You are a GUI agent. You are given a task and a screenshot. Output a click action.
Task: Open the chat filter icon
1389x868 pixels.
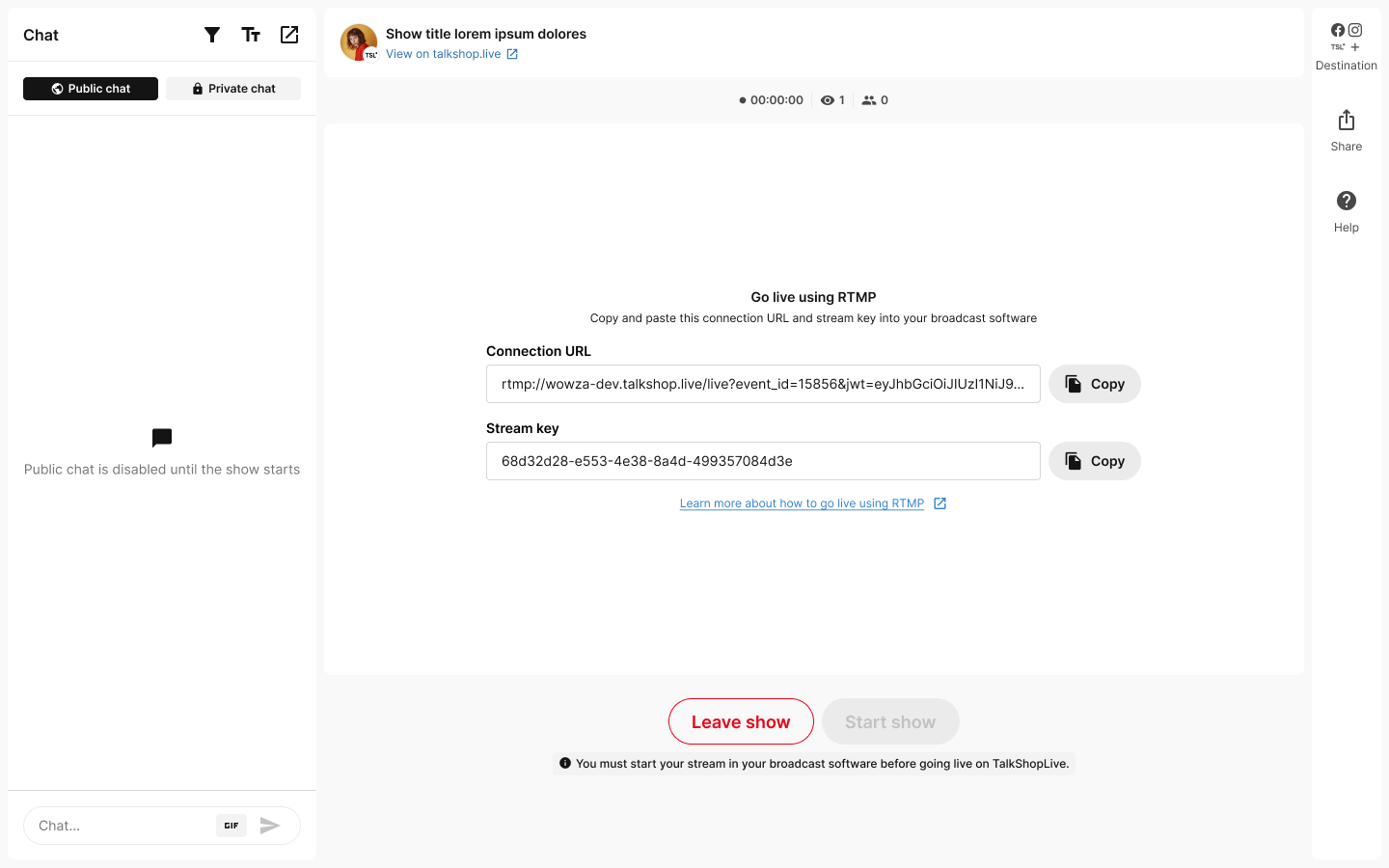(x=212, y=35)
